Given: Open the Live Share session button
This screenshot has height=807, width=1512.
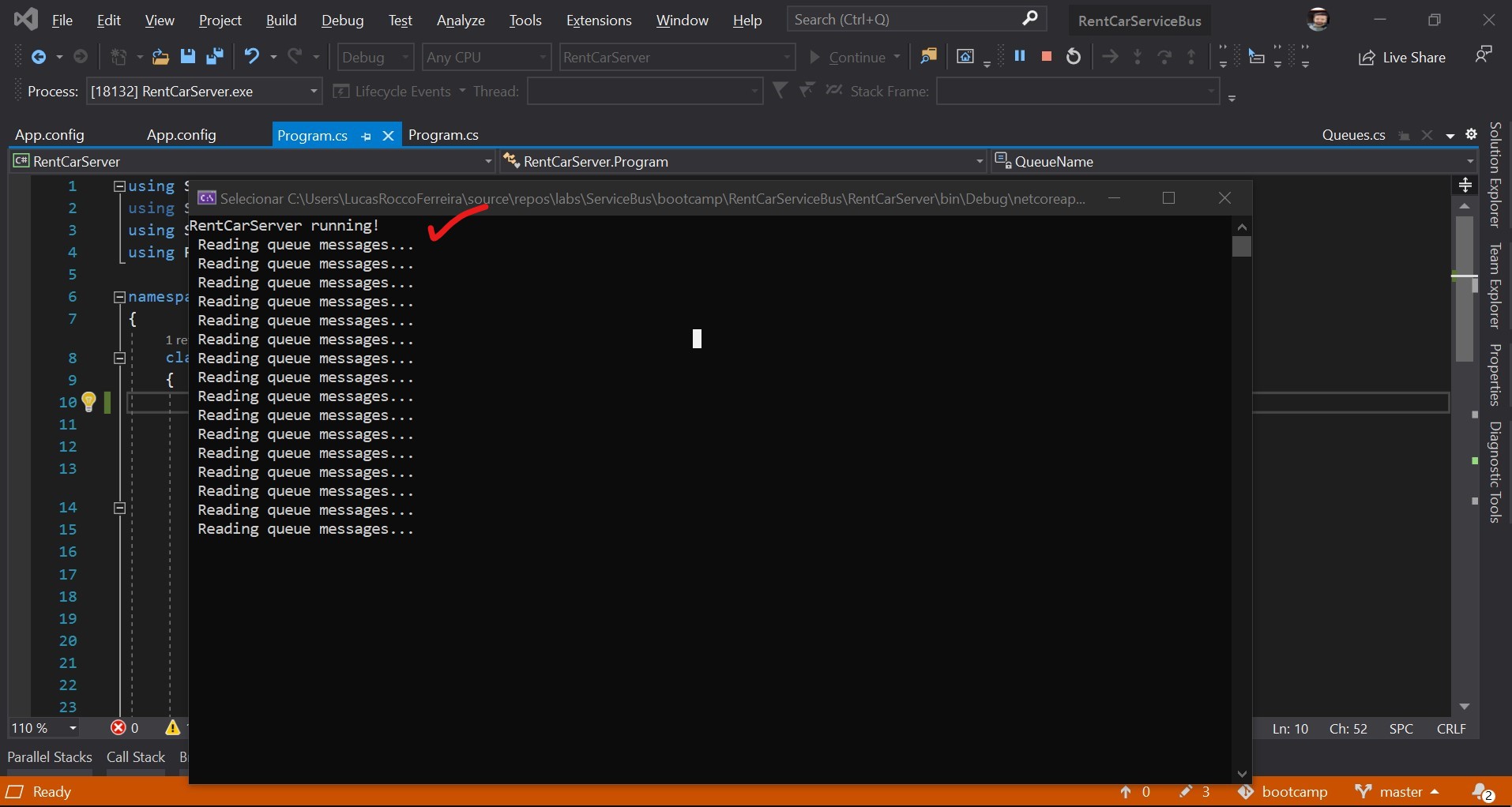Looking at the screenshot, I should pos(1402,58).
